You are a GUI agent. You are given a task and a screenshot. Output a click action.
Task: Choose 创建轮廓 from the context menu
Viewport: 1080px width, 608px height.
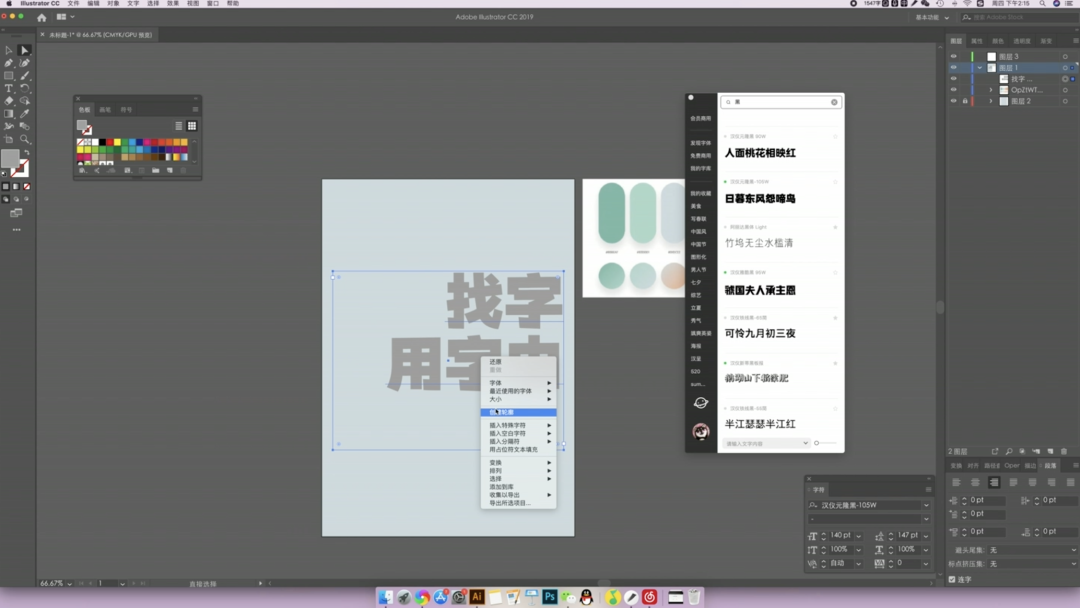tap(503, 412)
